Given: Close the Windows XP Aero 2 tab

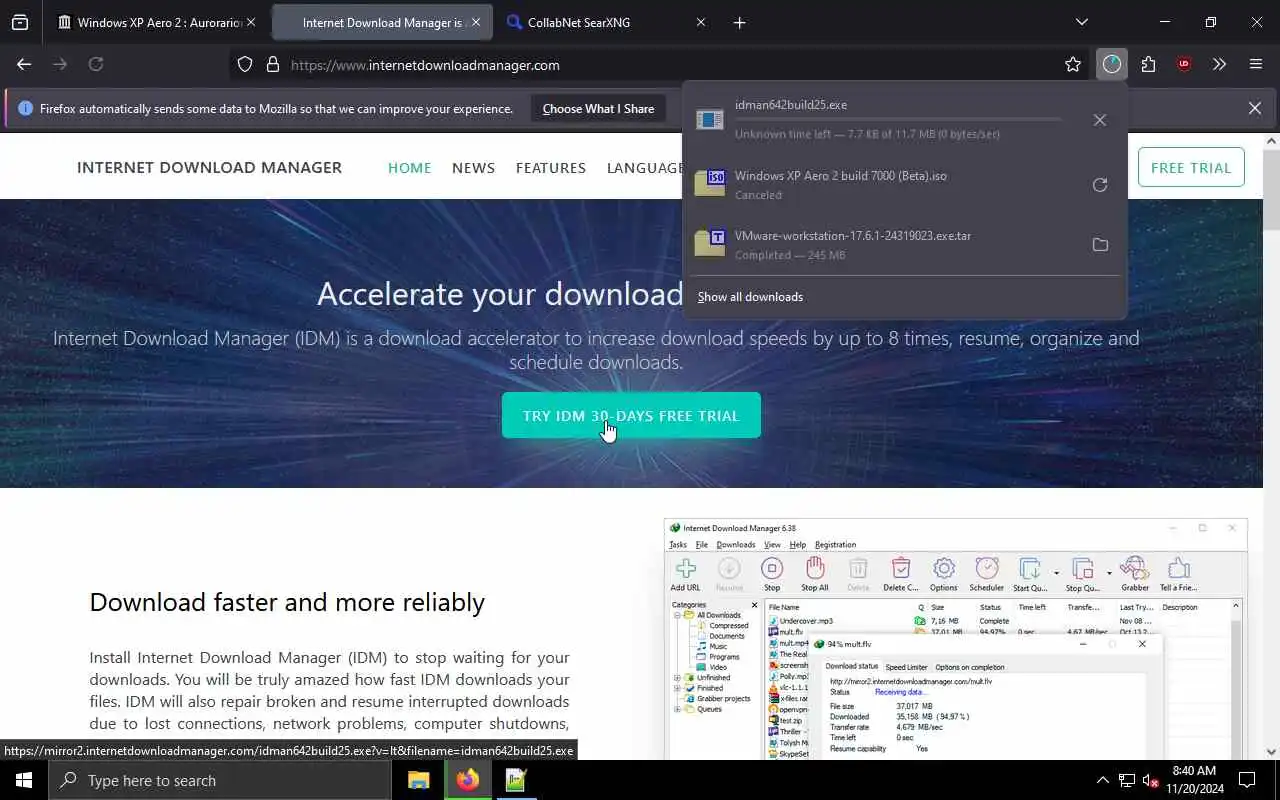Looking at the screenshot, I should click(x=251, y=22).
